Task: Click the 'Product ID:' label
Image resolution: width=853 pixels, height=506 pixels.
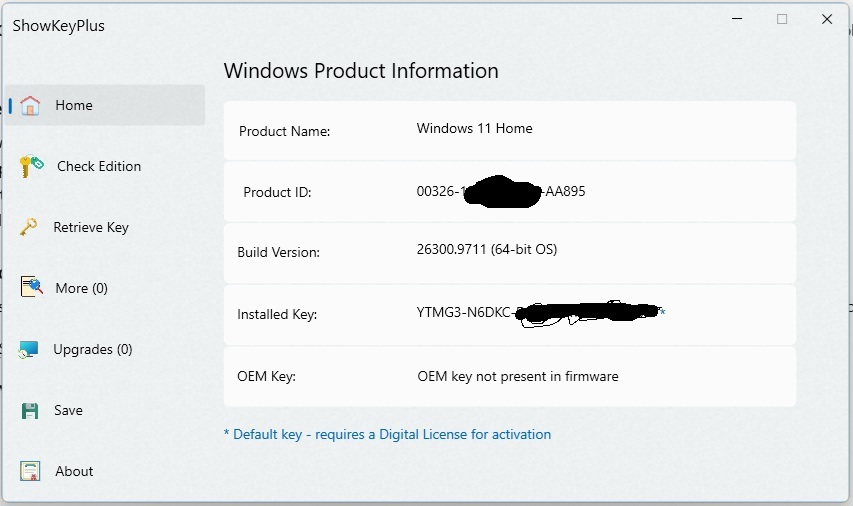Action: click(277, 192)
